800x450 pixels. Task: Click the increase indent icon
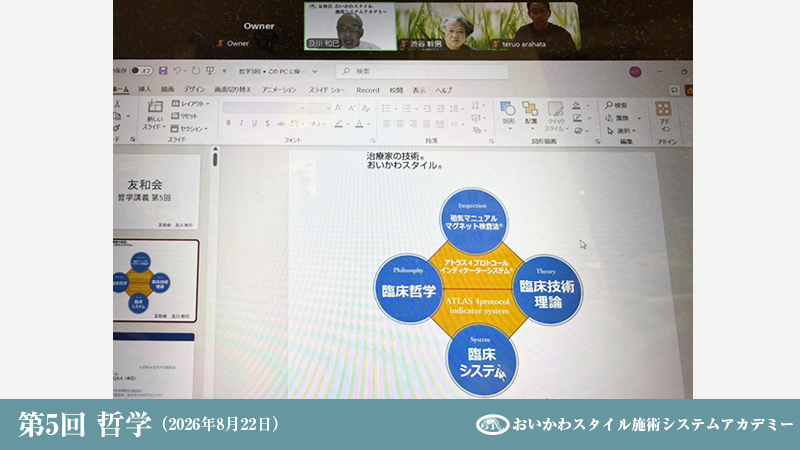coord(440,108)
